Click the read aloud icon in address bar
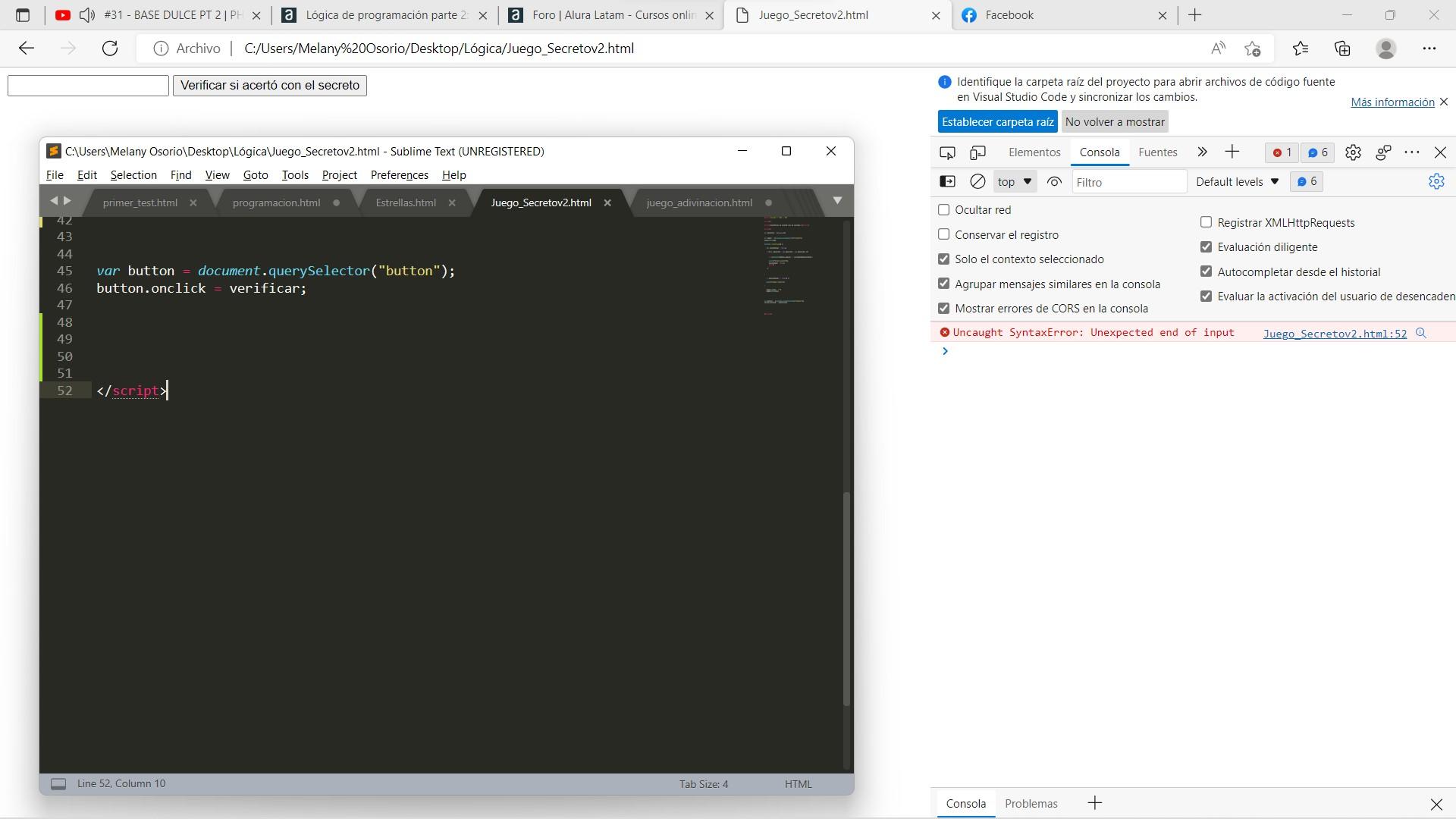Image resolution: width=1456 pixels, height=819 pixels. pos(1218,49)
